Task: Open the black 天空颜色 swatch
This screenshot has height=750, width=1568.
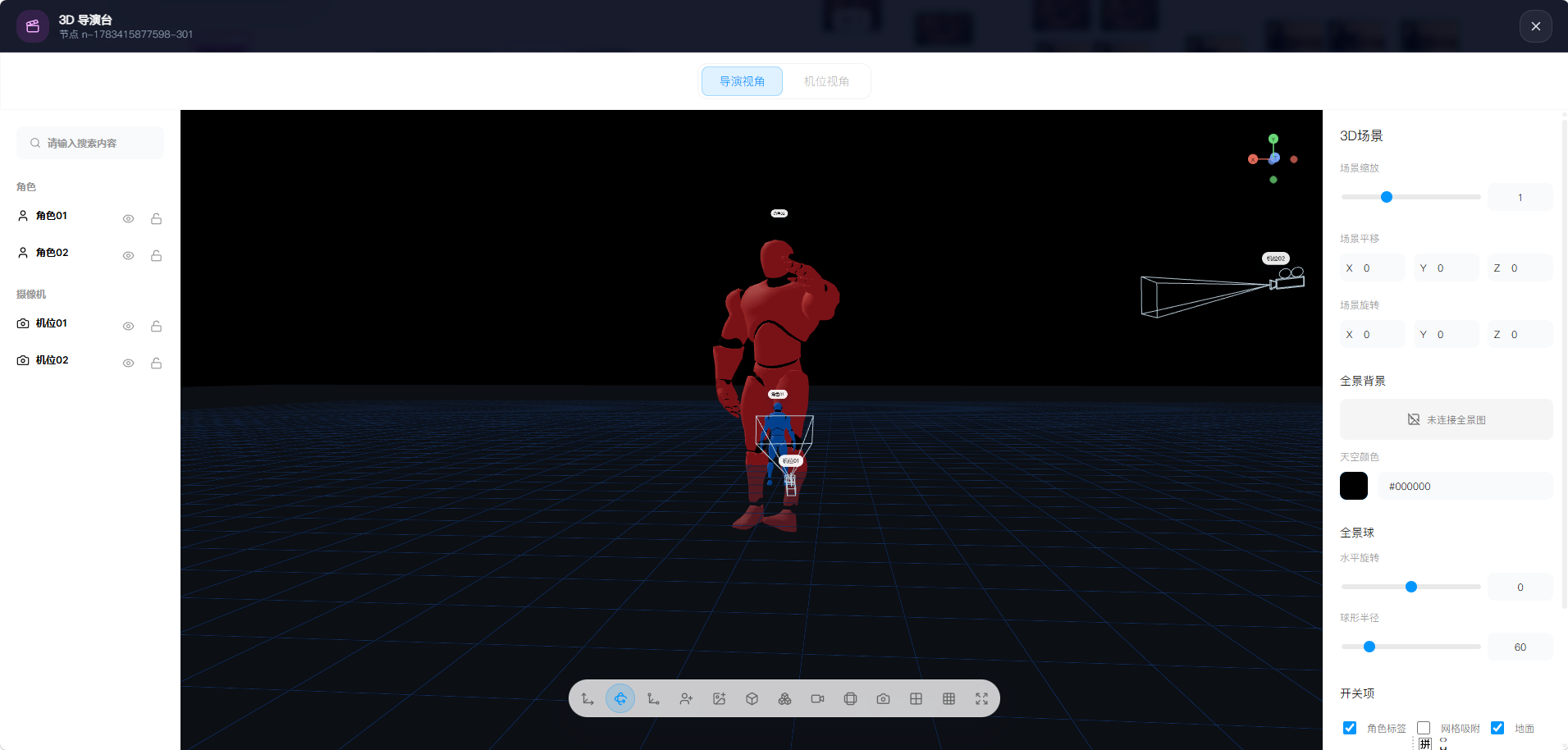Action: [1354, 486]
